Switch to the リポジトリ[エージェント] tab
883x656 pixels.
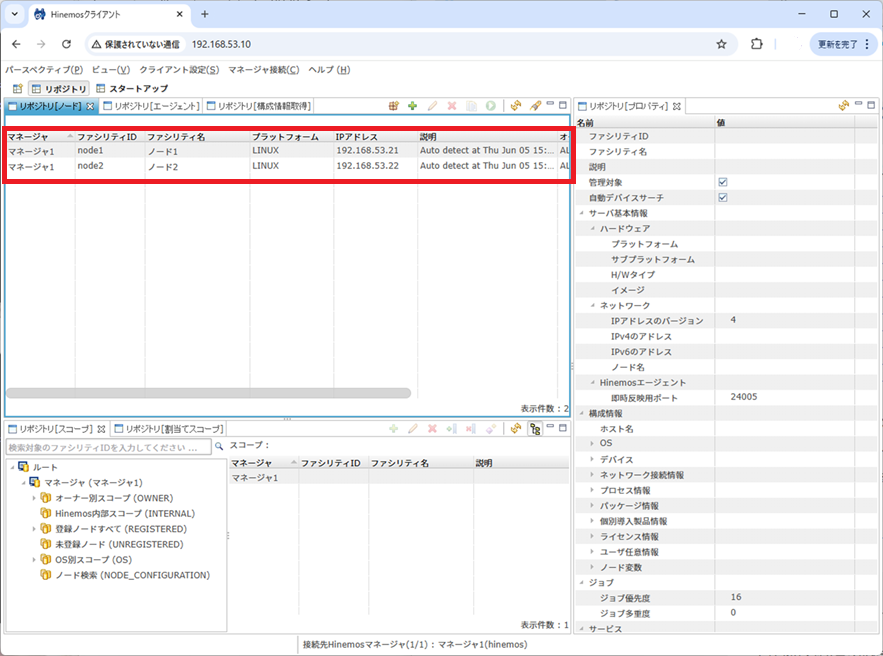point(152,106)
